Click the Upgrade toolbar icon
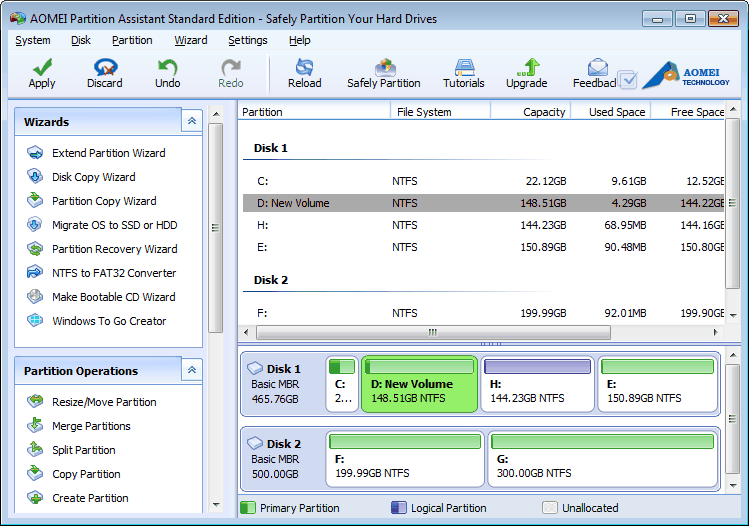Viewport: 749px width, 526px height. 528,67
